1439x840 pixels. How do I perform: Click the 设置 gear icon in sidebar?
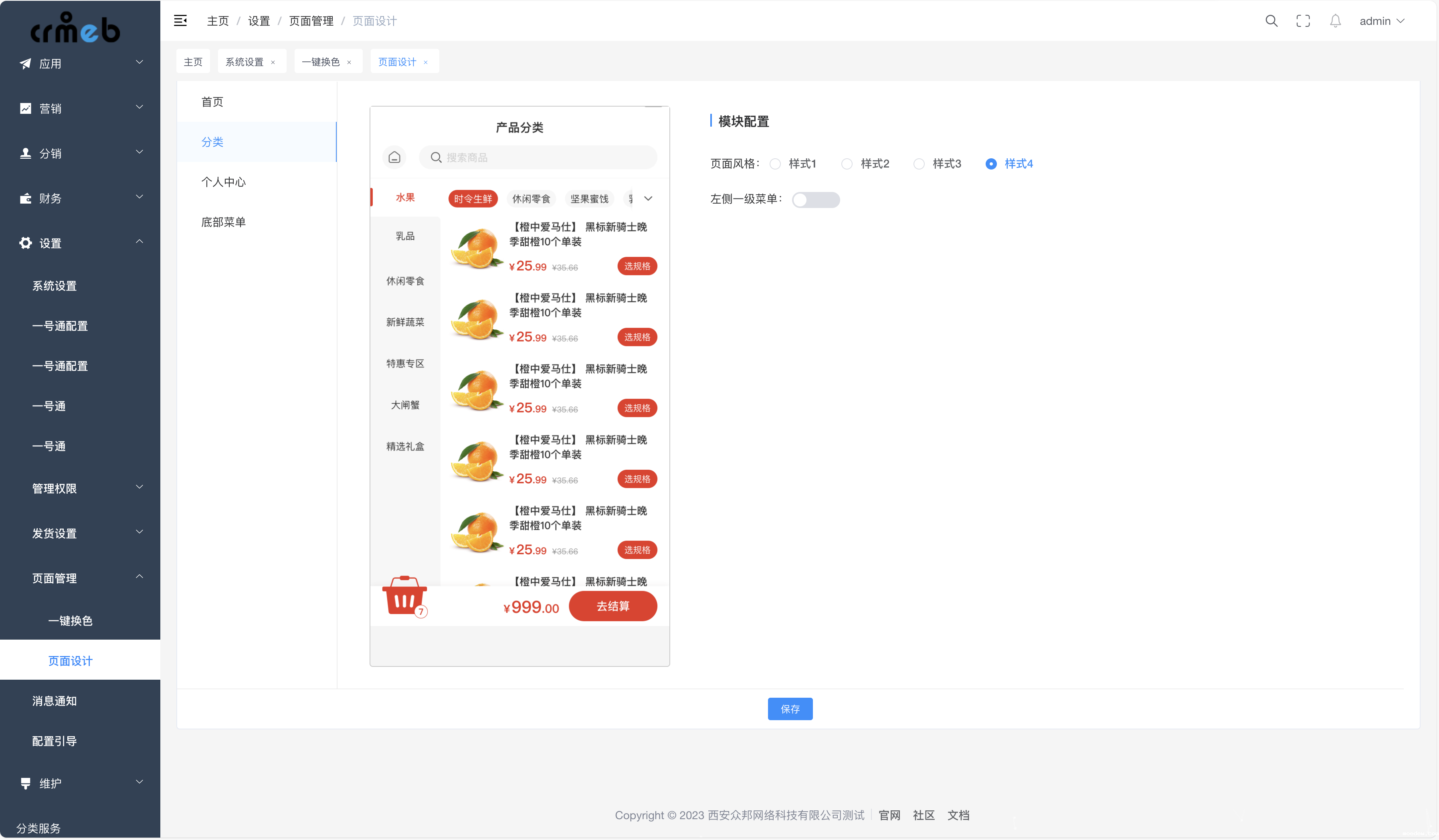click(x=25, y=243)
